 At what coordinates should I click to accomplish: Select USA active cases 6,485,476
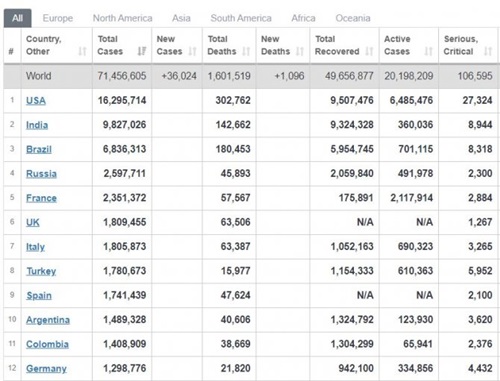411,100
